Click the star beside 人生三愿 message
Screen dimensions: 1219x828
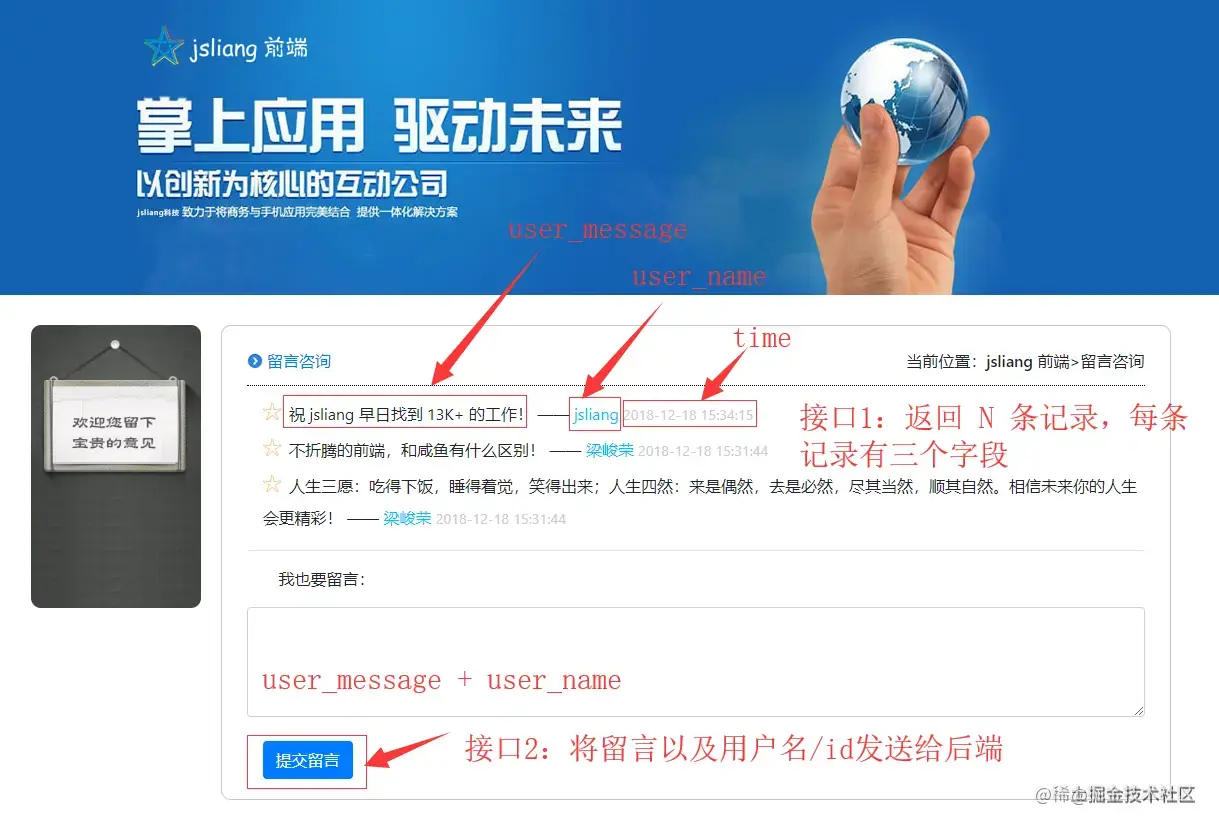point(271,486)
